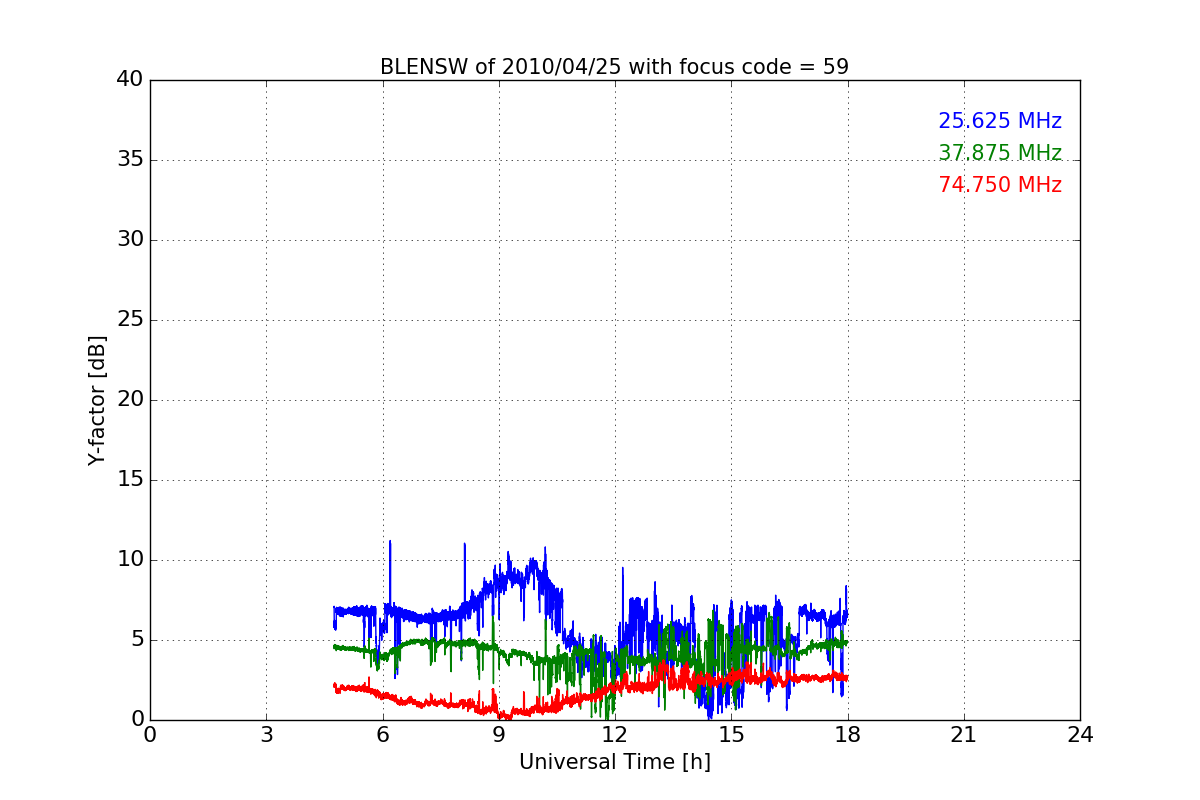This screenshot has width=1200, height=800.
Task: Click the Y-factor [dB] axis label
Action: [97, 400]
